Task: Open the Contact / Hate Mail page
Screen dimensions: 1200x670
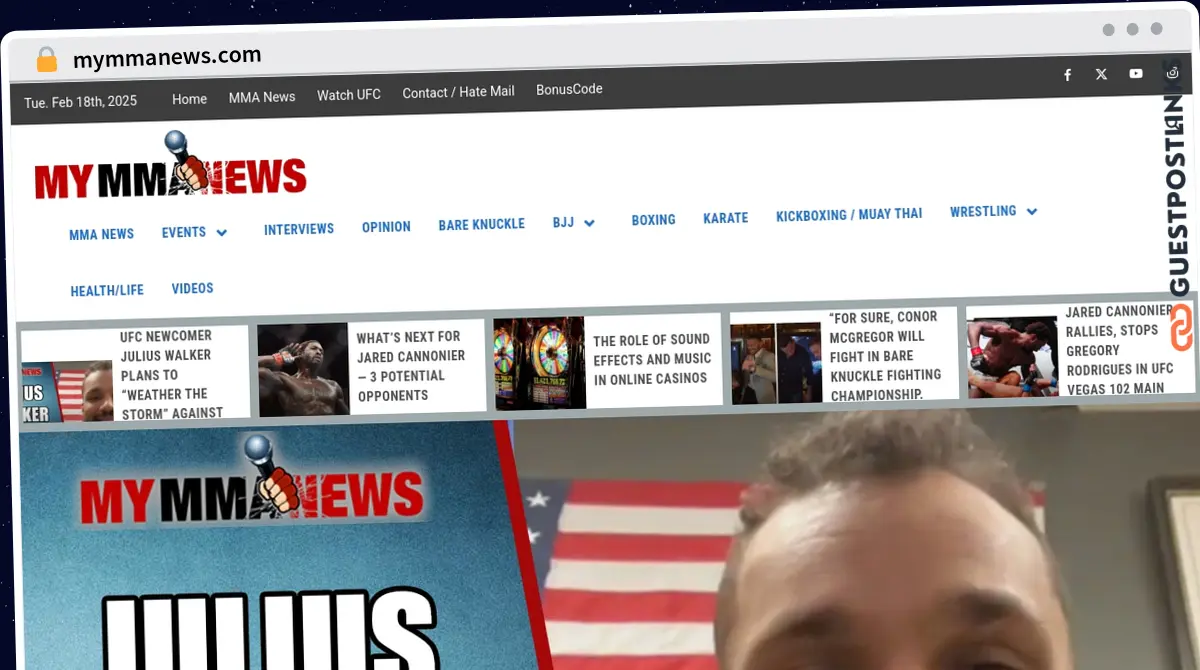Action: point(457,92)
